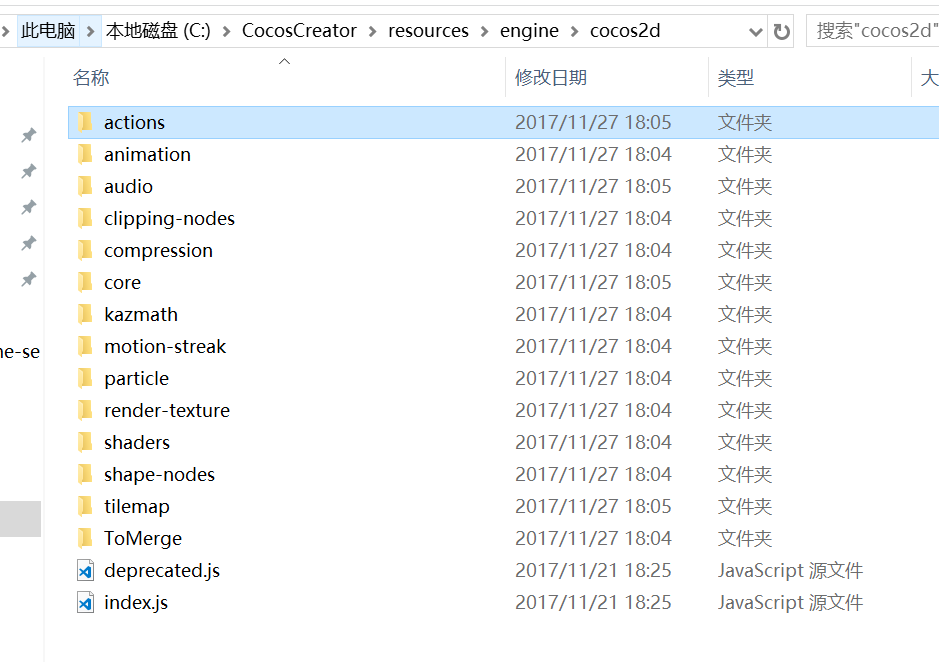Screen dimensions: 939x662
Task: Click the particle folder icon
Action: (85, 379)
